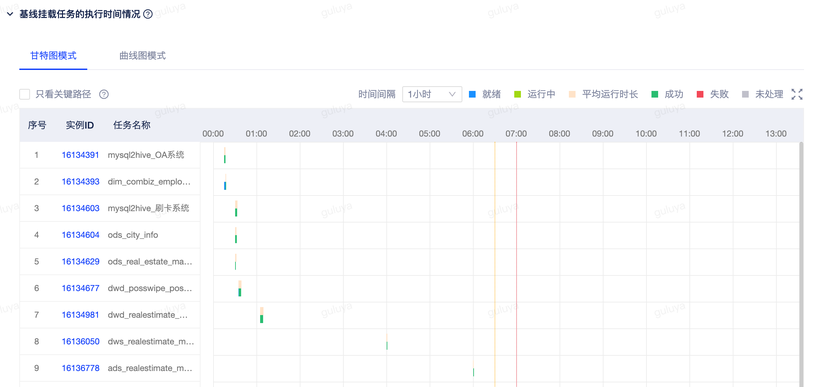The width and height of the screenshot is (816, 387).
Task: Click the Gantt chart vertical scrollbar
Action: (x=801, y=264)
